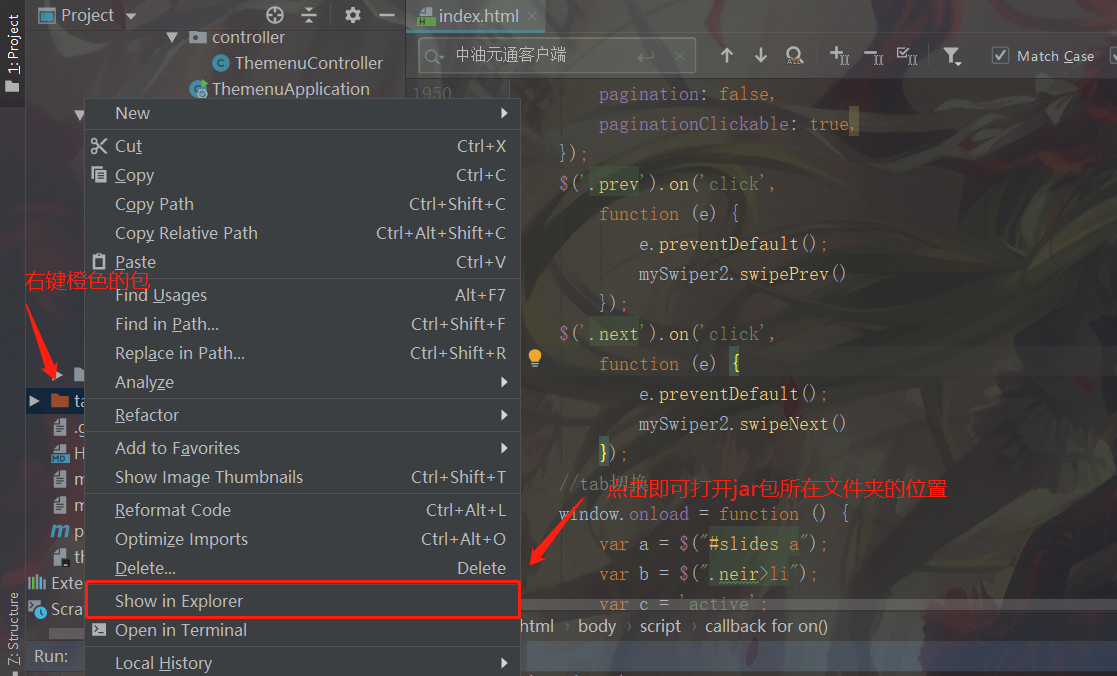Select the ThemenuController class icon
The width and height of the screenshot is (1117, 676).
tap(221, 63)
